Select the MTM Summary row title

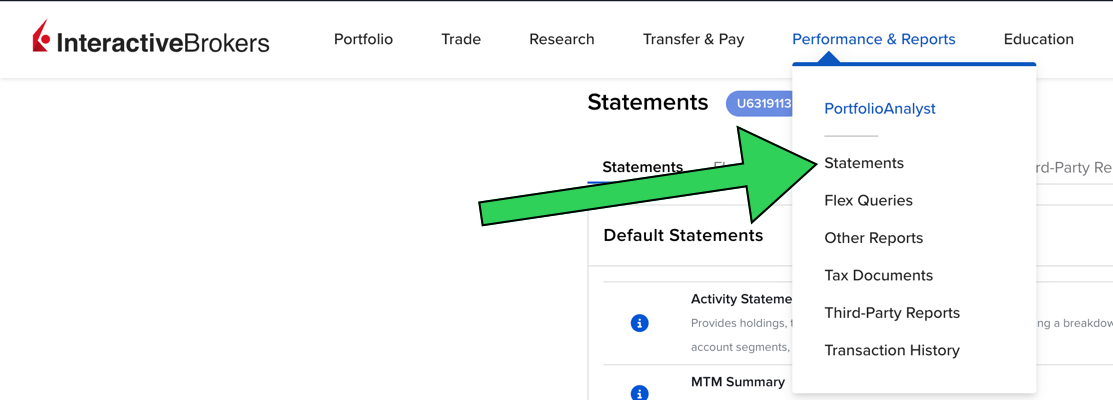pos(738,382)
